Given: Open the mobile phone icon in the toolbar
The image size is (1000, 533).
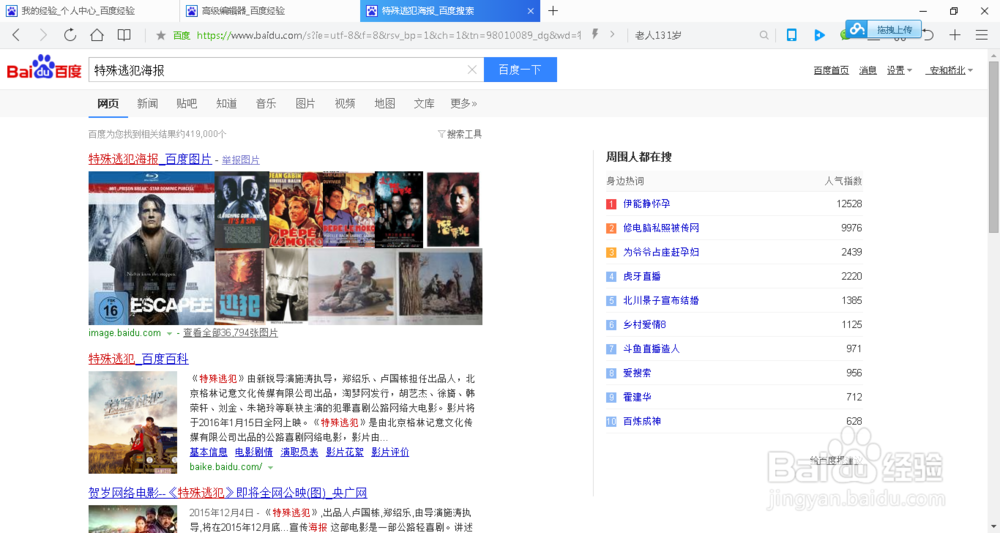Looking at the screenshot, I should tap(791, 35).
